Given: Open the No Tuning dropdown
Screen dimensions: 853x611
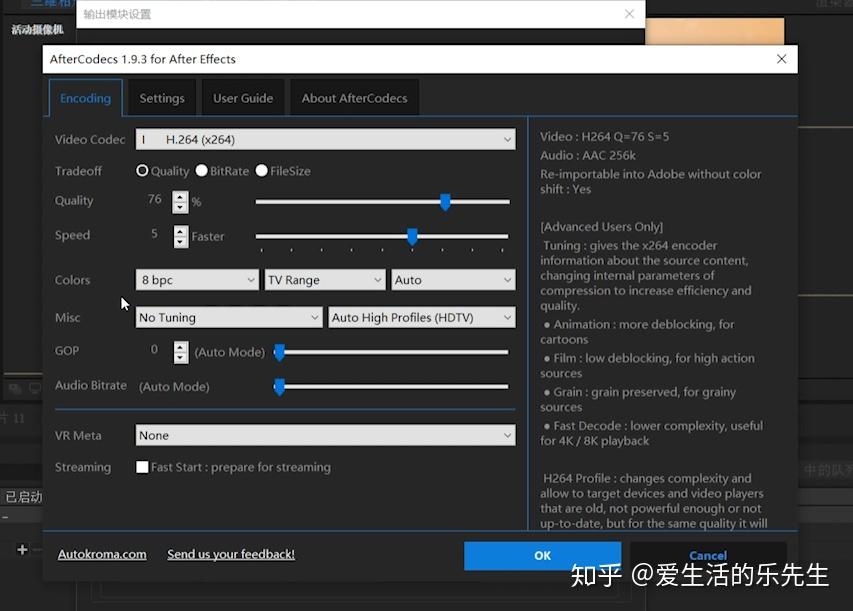Looking at the screenshot, I should [228, 316].
